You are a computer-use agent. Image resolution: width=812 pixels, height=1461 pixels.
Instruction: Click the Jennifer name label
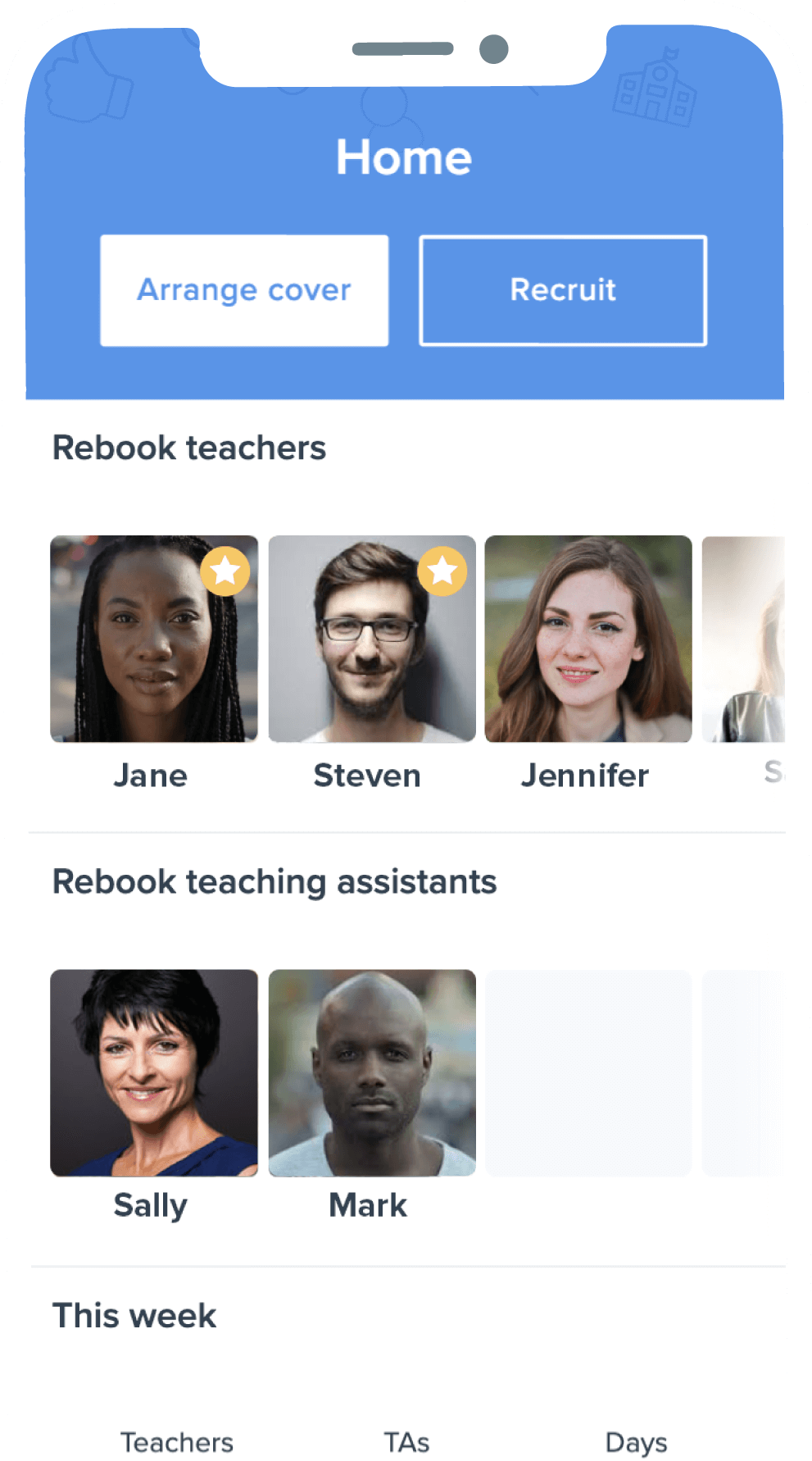pos(585,776)
